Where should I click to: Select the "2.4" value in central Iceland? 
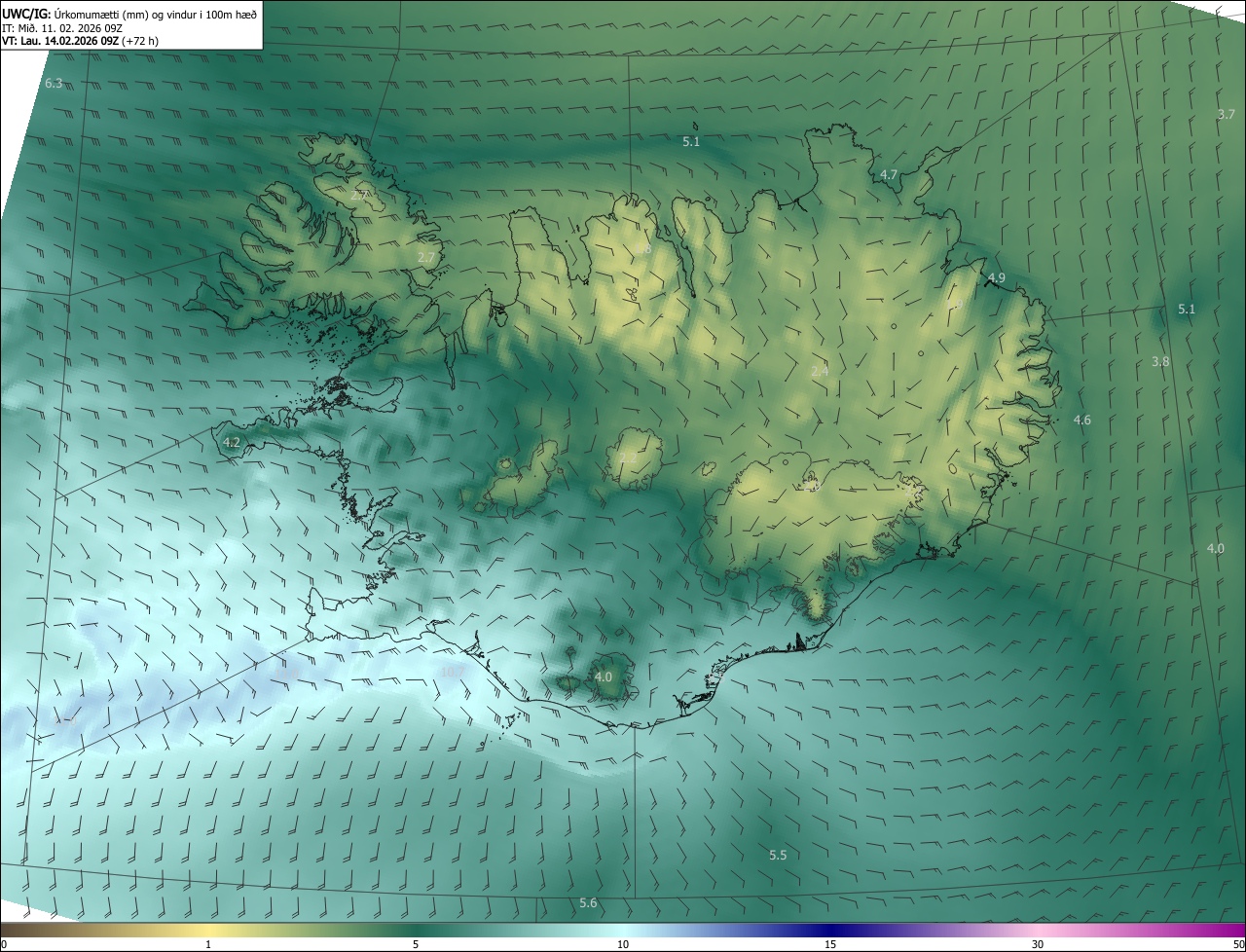[820, 371]
